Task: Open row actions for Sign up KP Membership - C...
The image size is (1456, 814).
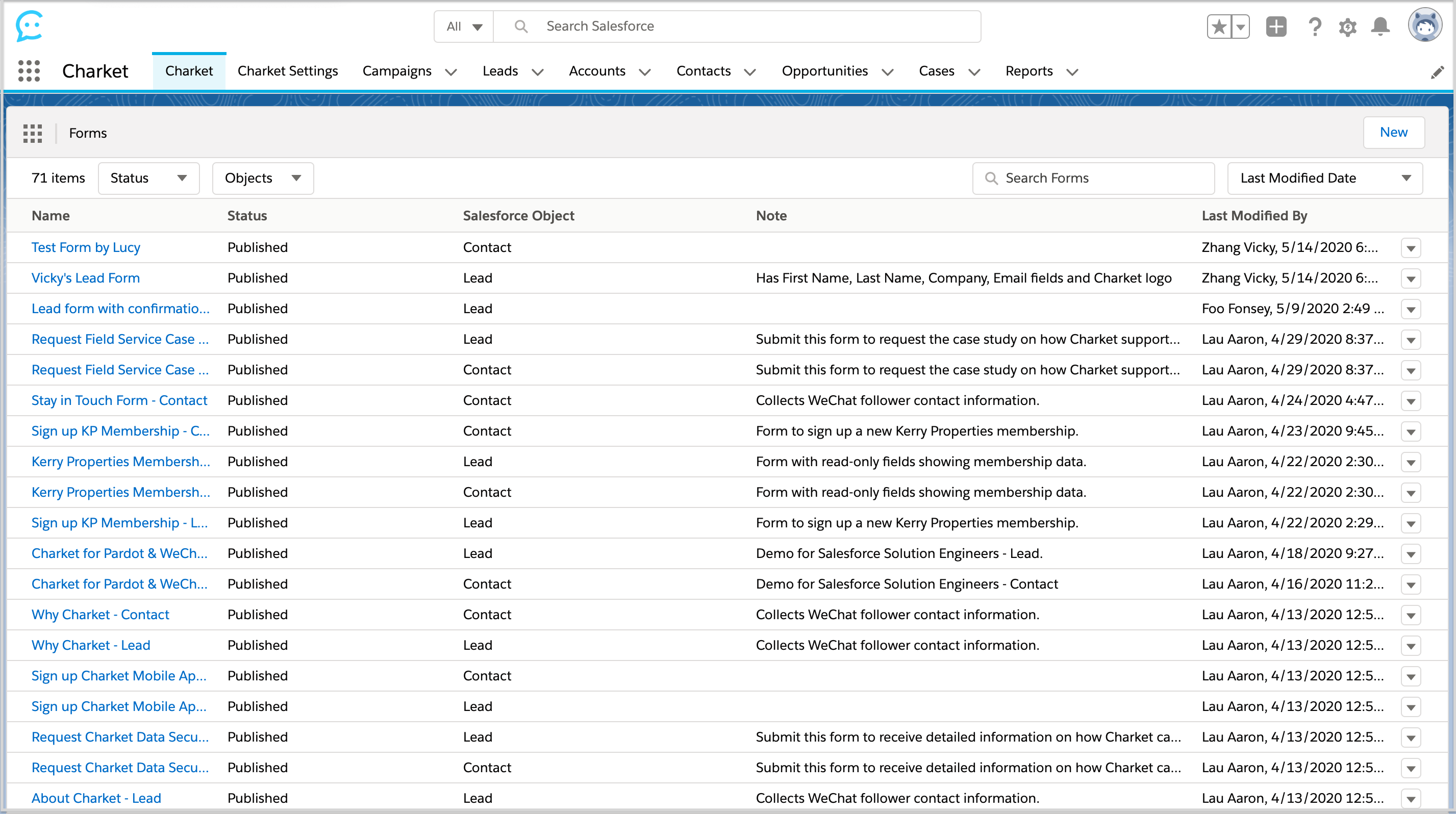Action: pos(1411,432)
